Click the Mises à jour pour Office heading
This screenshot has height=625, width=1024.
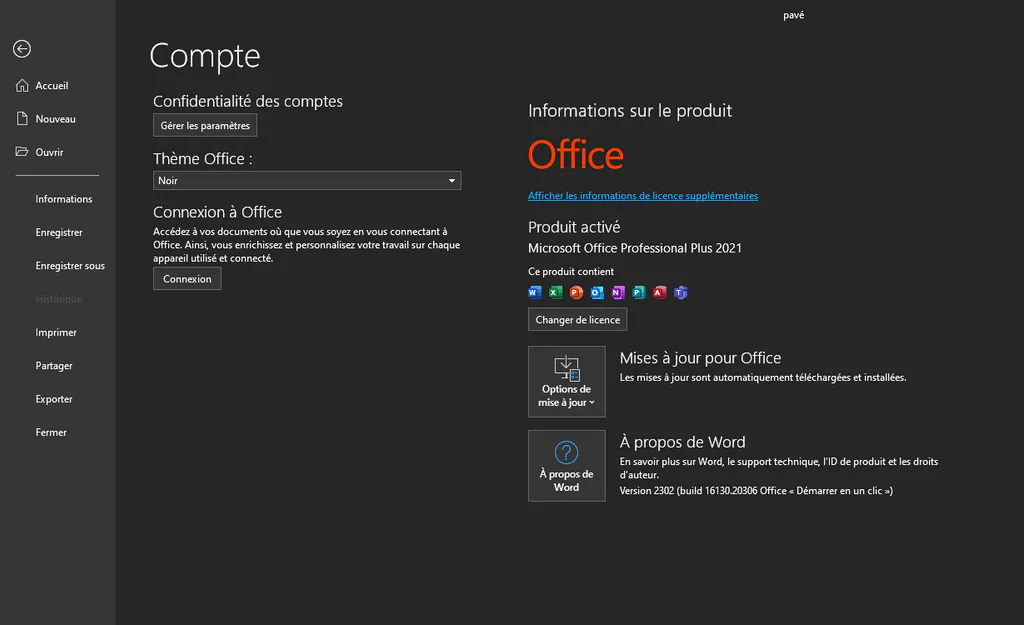(x=700, y=358)
